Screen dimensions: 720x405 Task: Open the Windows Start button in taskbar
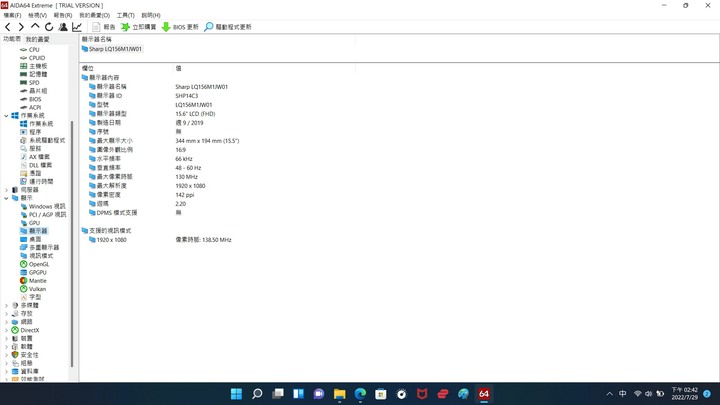tap(236, 394)
